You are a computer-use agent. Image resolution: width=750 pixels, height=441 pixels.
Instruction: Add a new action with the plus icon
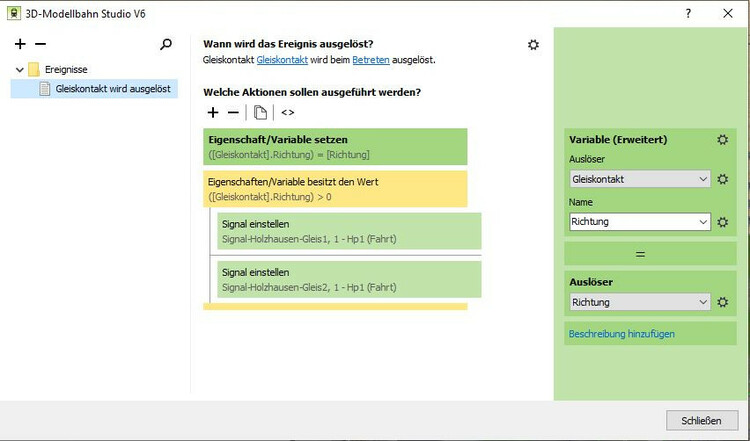pos(213,112)
